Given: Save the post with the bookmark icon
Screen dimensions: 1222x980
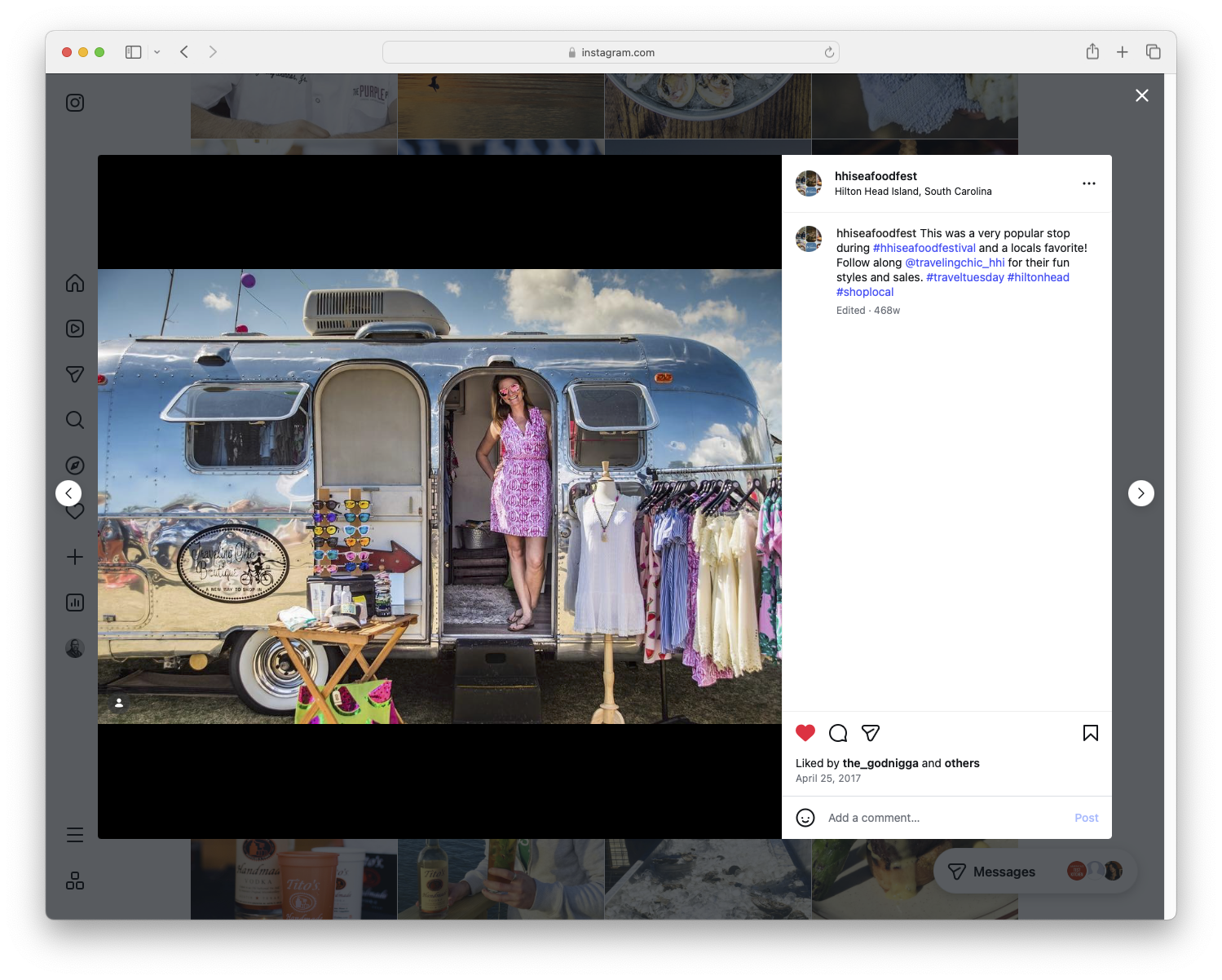Looking at the screenshot, I should tap(1090, 733).
